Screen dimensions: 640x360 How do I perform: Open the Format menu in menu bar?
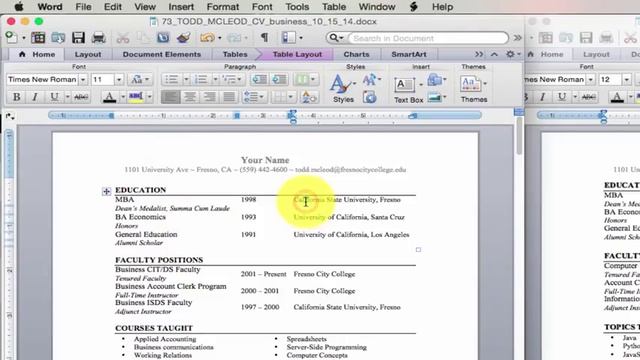click(223, 7)
